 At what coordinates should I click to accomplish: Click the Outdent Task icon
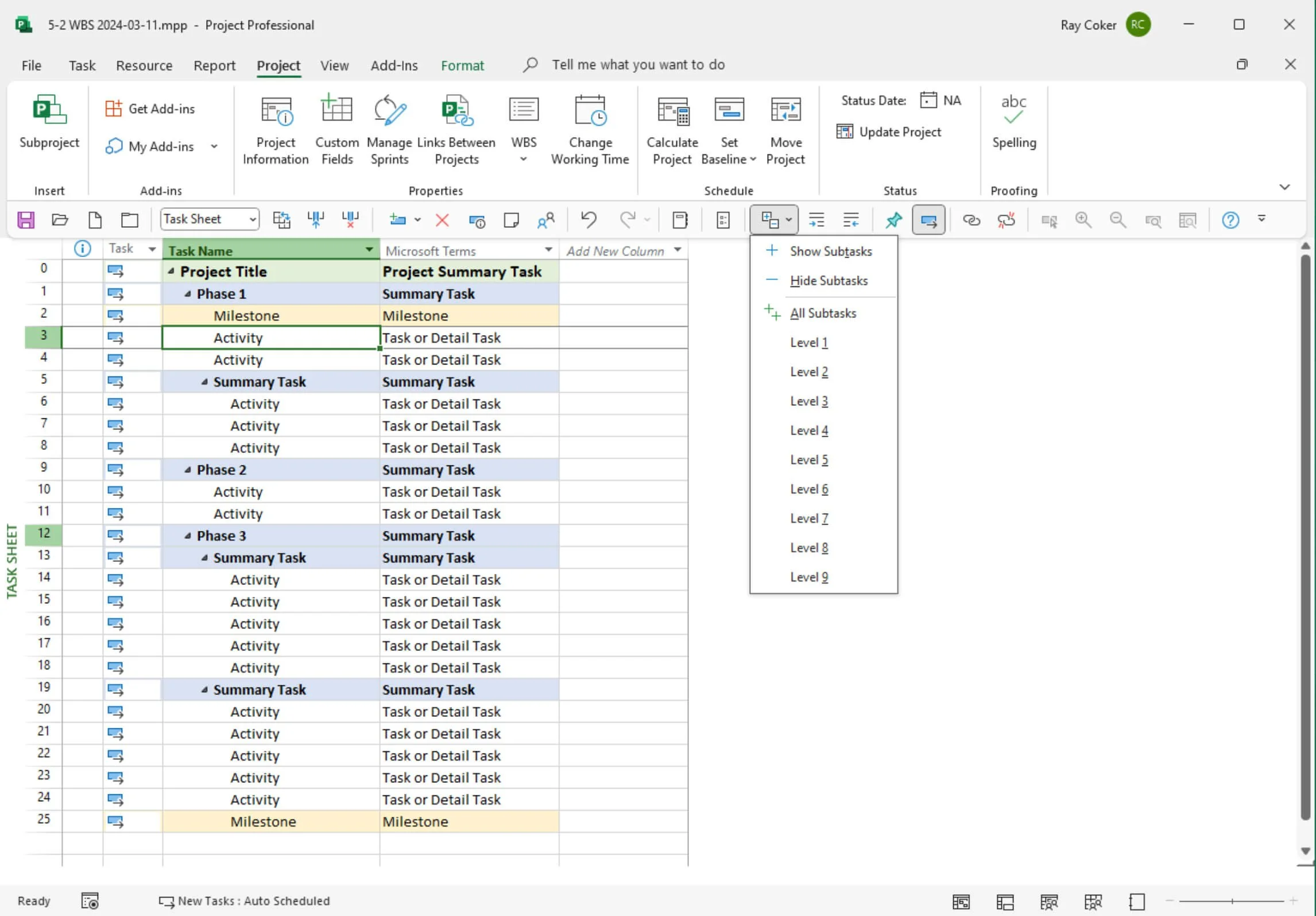(851, 220)
